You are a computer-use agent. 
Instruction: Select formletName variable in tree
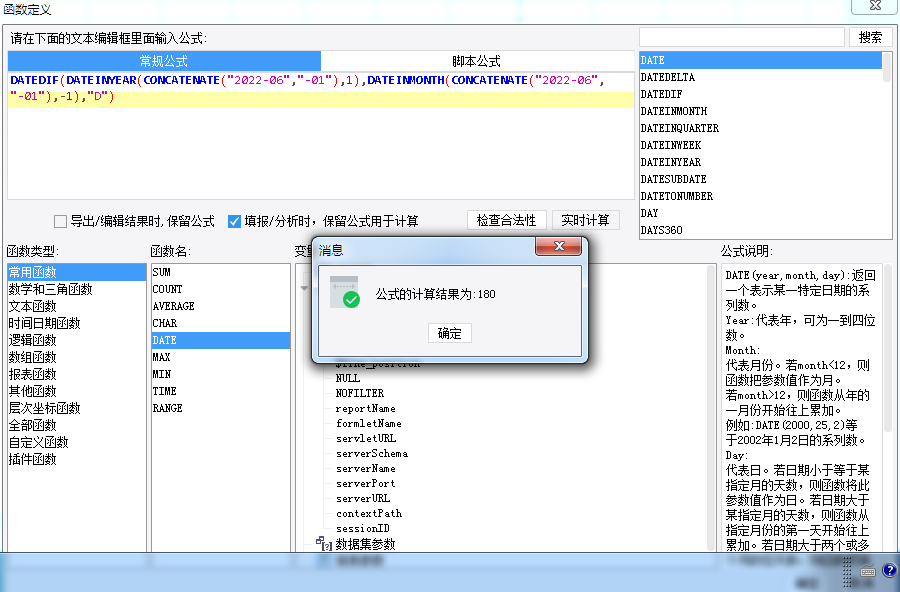(x=368, y=423)
